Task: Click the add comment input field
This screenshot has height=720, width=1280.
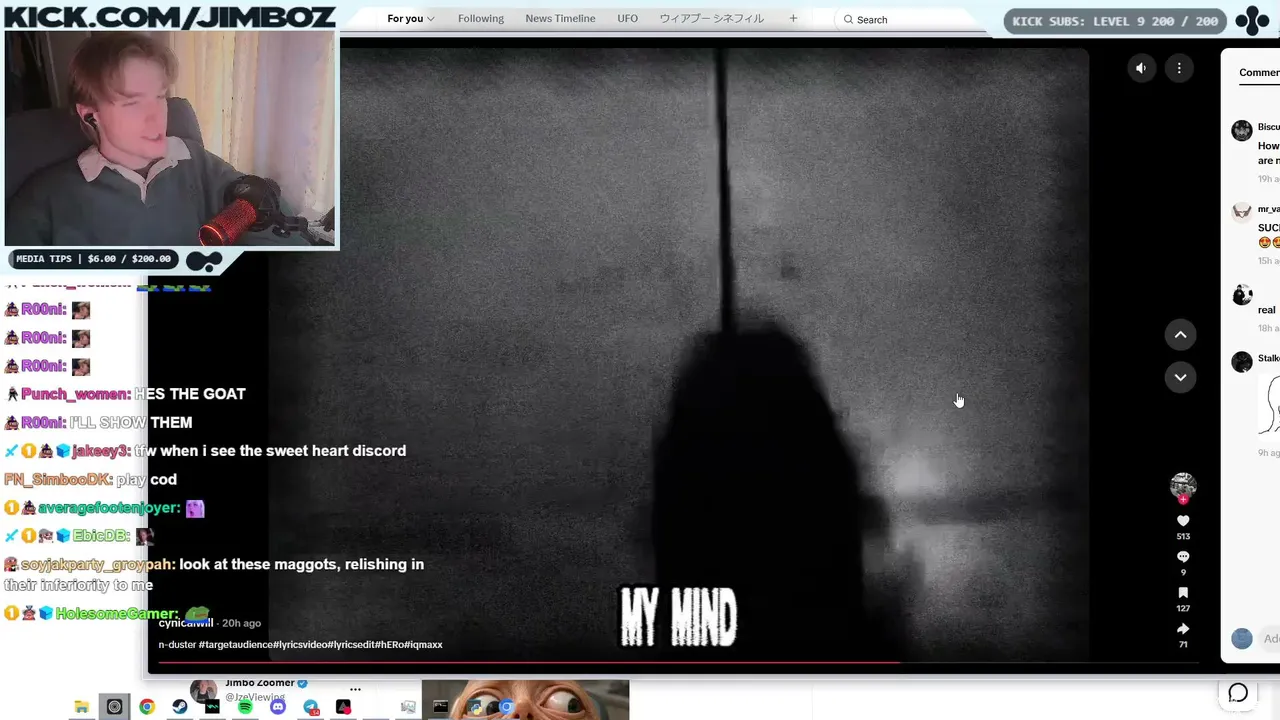Action: 1270,639
